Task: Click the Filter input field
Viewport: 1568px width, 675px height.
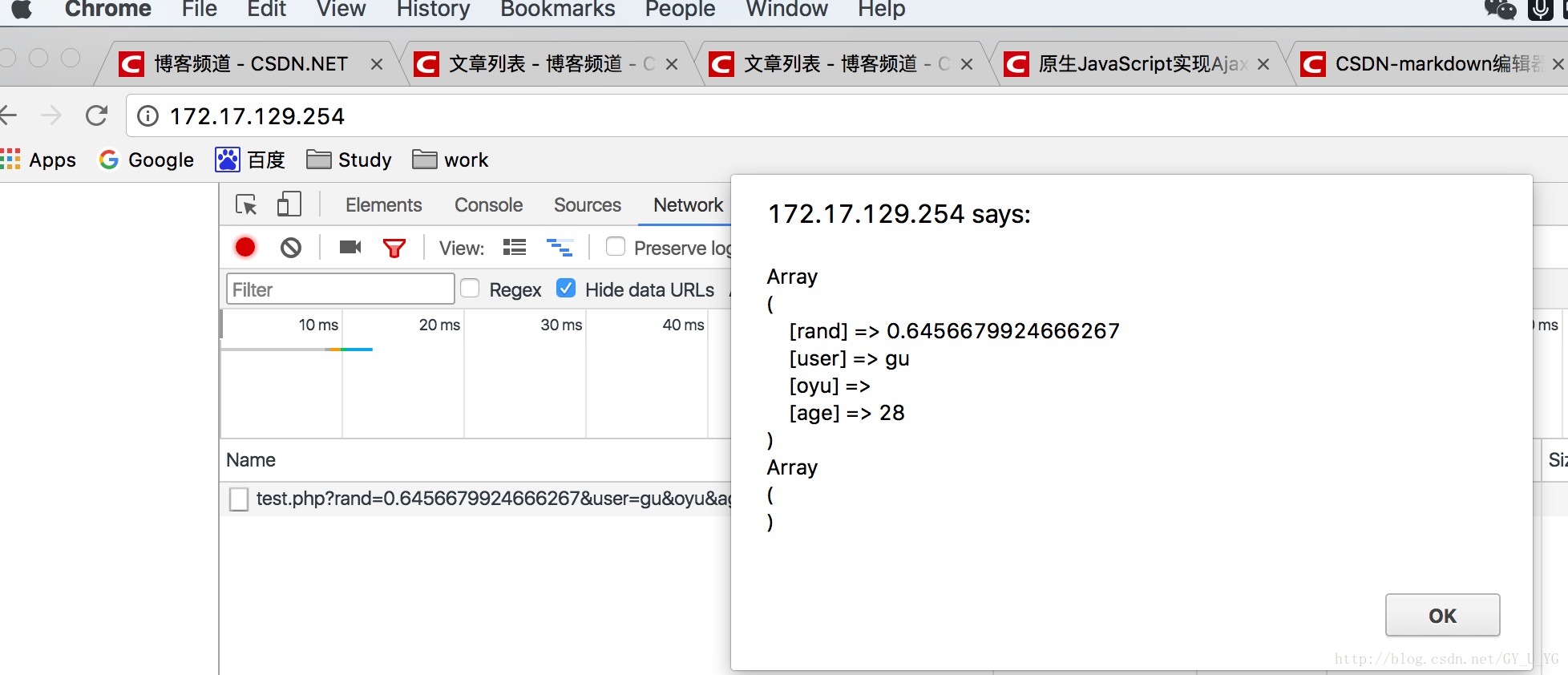Action: pos(341,289)
